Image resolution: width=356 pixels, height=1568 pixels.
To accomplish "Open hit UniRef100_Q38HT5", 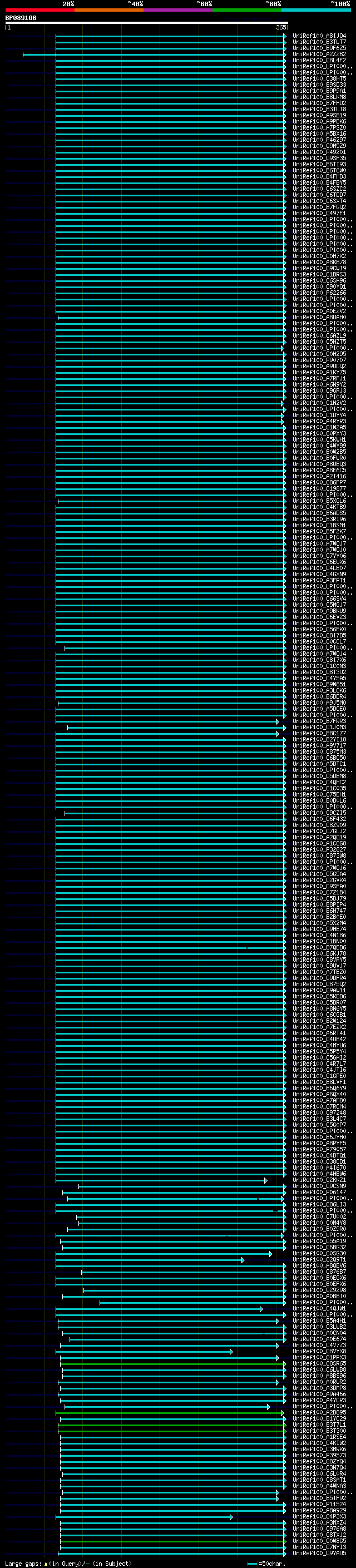I will coord(319,78).
